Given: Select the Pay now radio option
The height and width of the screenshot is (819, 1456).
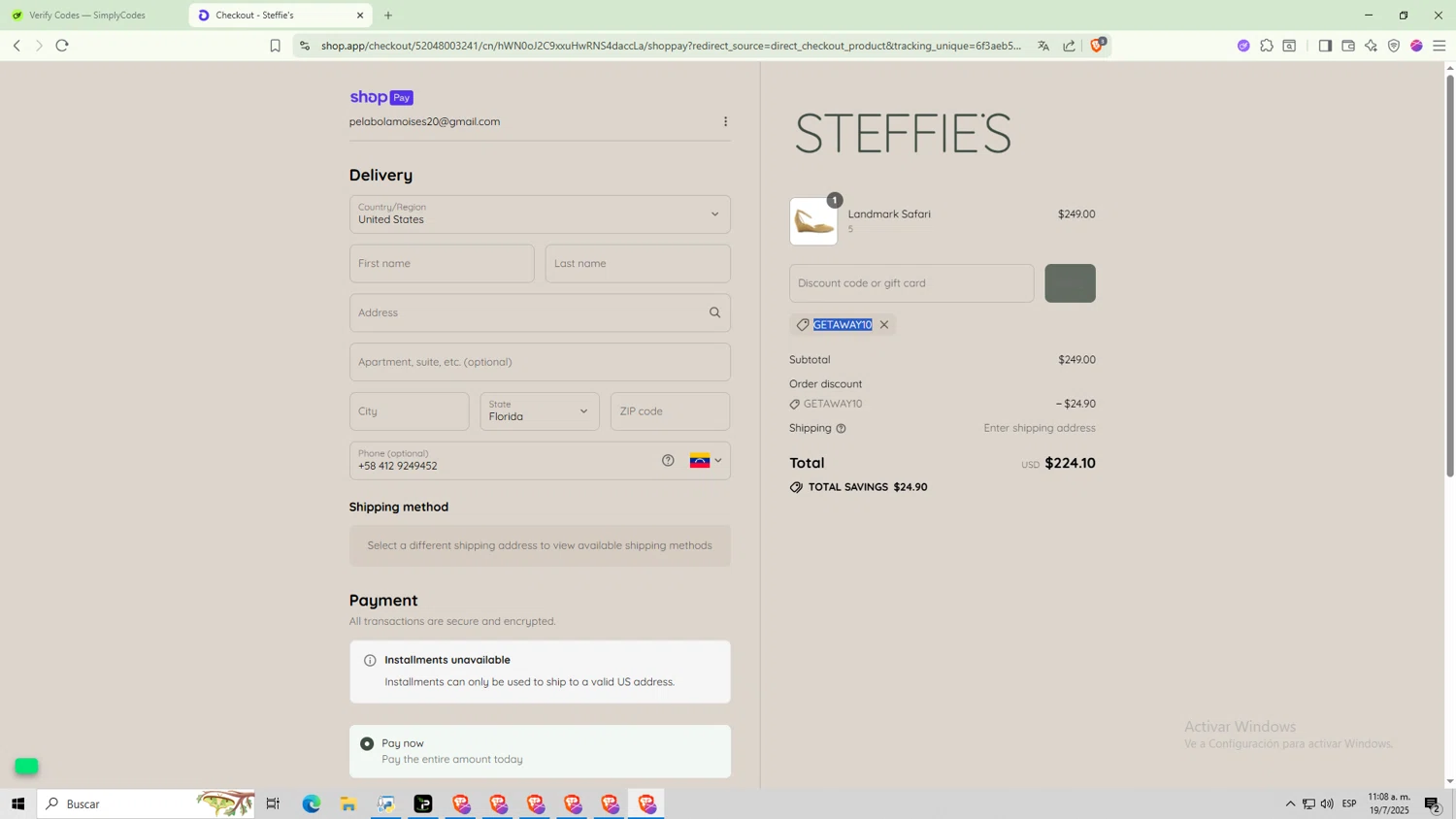Looking at the screenshot, I should 367,744.
